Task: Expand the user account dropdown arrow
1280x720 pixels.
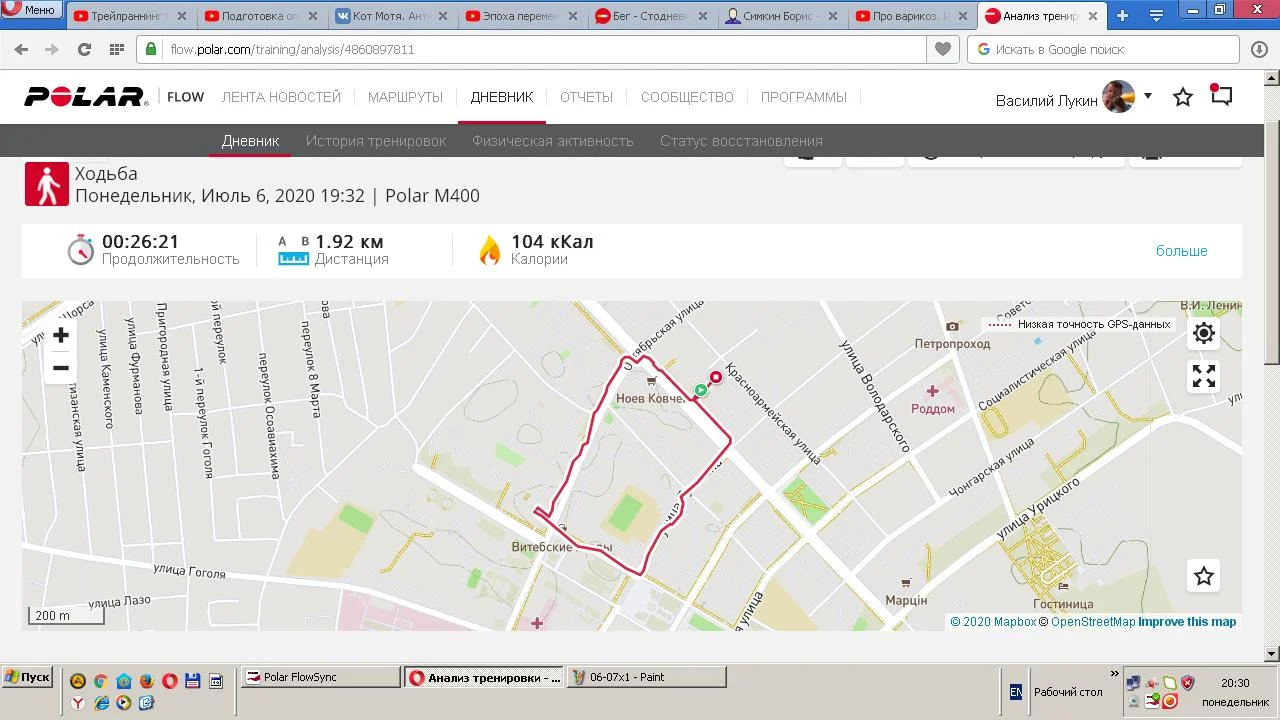Action: [1148, 96]
